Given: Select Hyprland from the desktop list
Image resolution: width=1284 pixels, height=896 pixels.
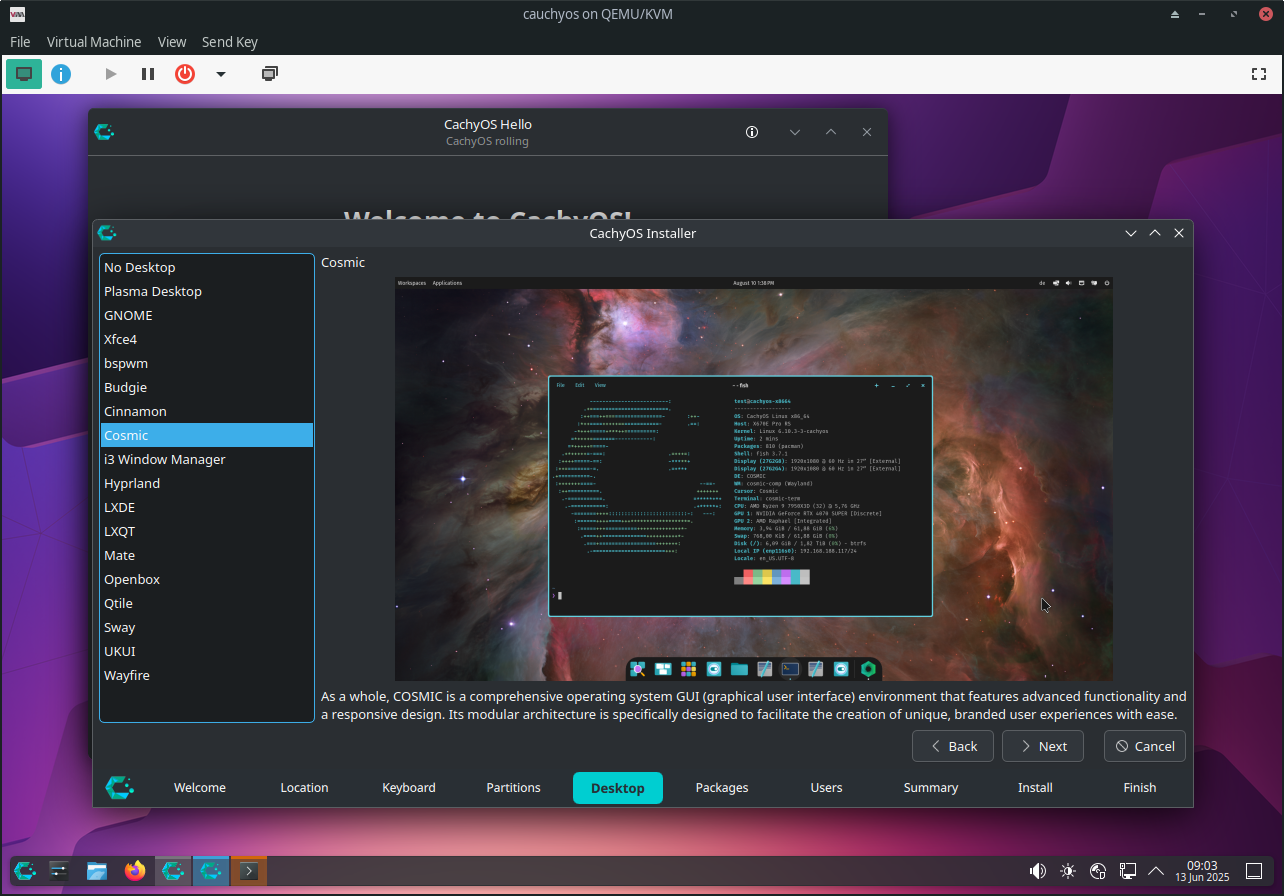Looking at the screenshot, I should click(132, 483).
